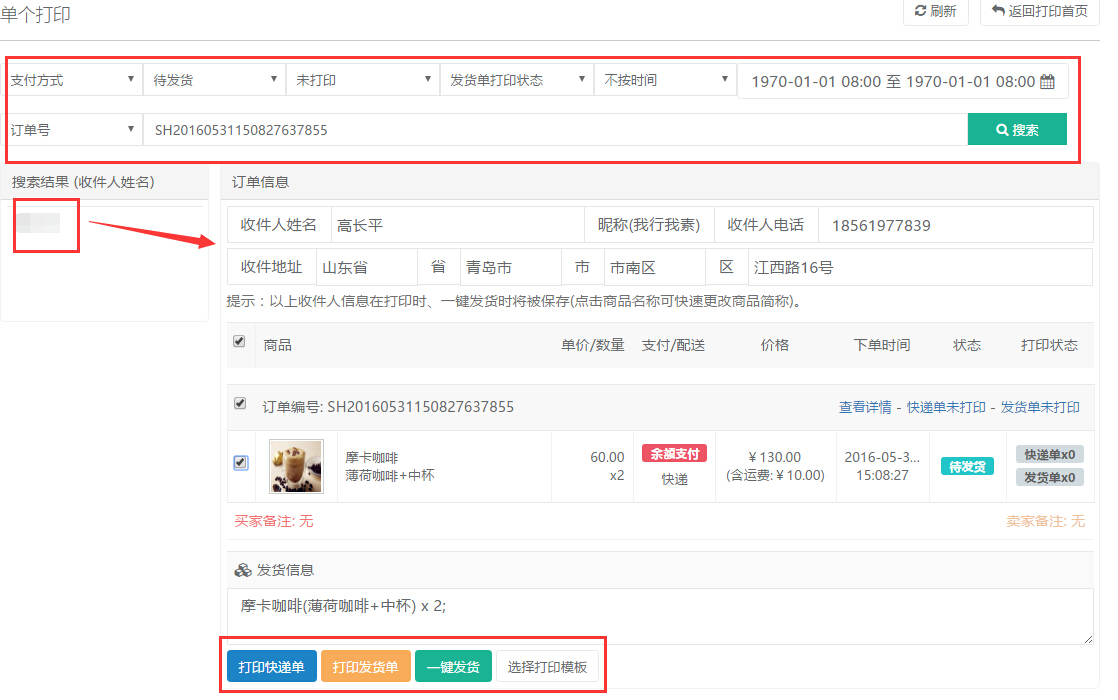Image resolution: width=1118 pixels, height=700 pixels.
Task: Click 返回打印首页 back button
Action: (1039, 12)
